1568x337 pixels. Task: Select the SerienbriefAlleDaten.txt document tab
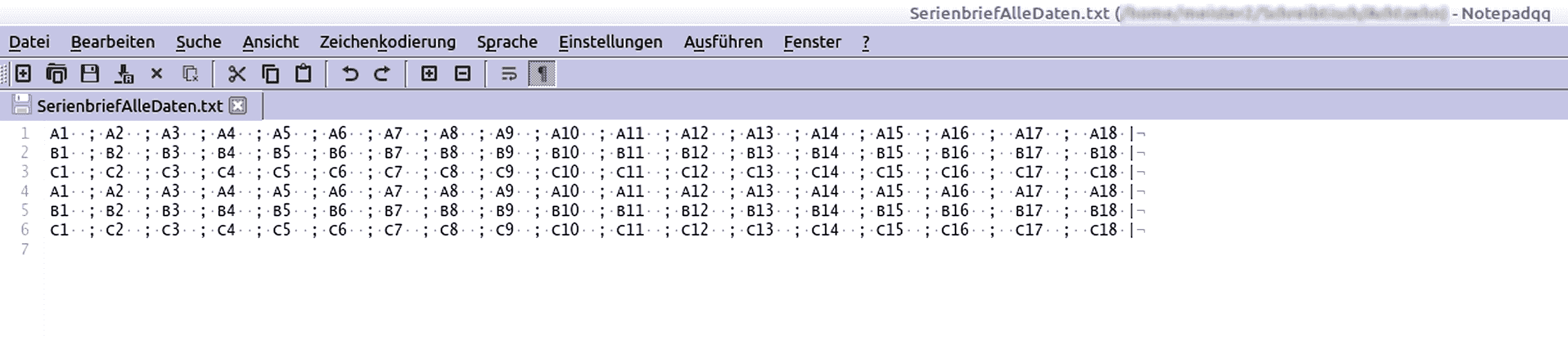click(130, 105)
